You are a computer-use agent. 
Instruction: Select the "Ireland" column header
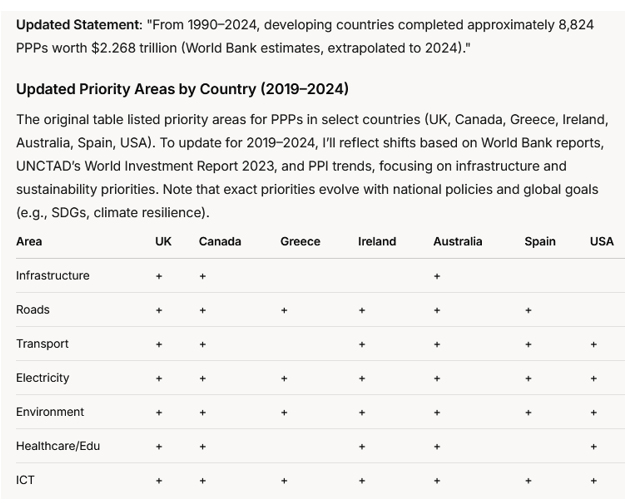377,241
